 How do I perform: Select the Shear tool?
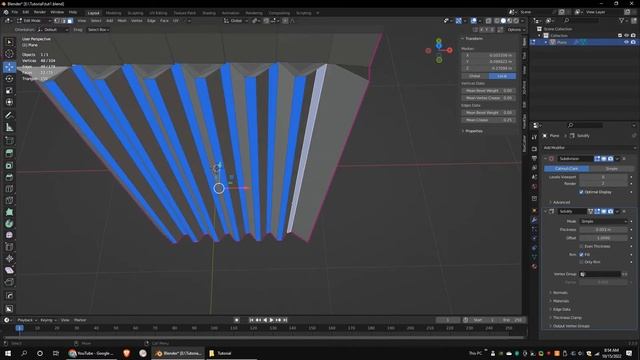click(9, 270)
